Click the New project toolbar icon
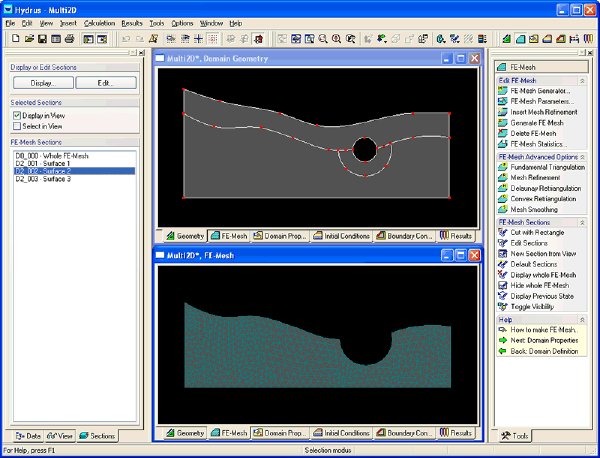Screen dimensions: 600x458 [x=16, y=39]
